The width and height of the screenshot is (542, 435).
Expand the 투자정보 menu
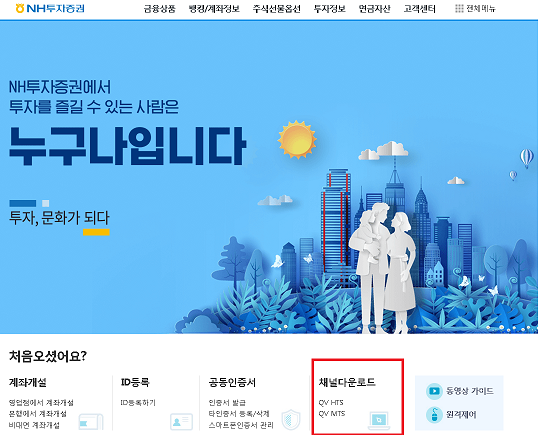point(329,9)
